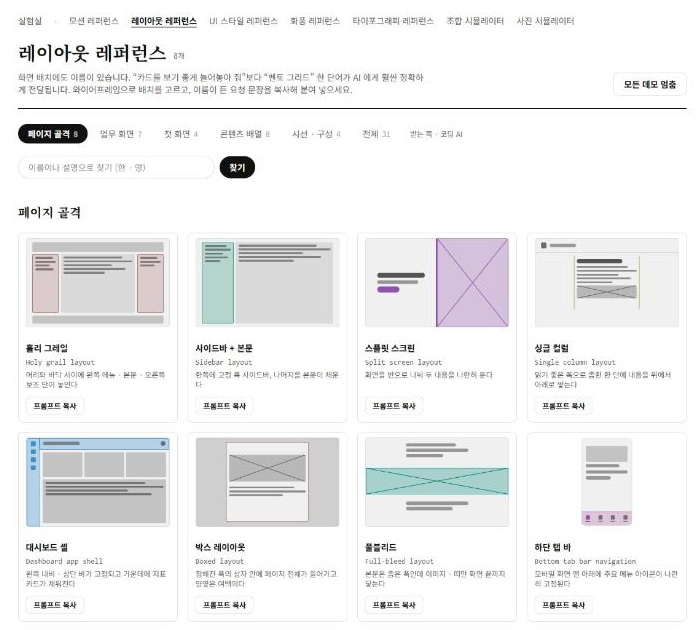The width and height of the screenshot is (700, 630).
Task: Click 프롬프트 복사 under 풀블리드
Action: 394,605
